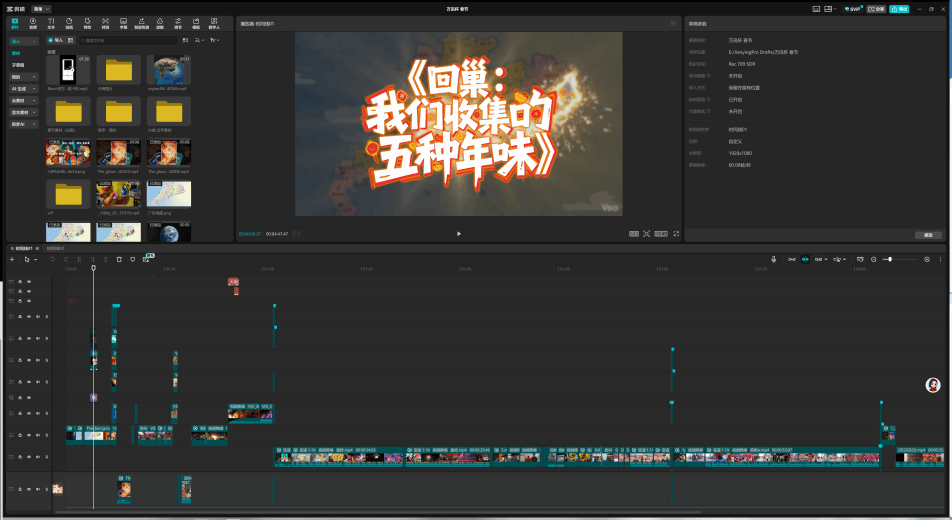This screenshot has height=520, width=952.
Task: Switch to the second timeline tab
Action: (x=53, y=248)
